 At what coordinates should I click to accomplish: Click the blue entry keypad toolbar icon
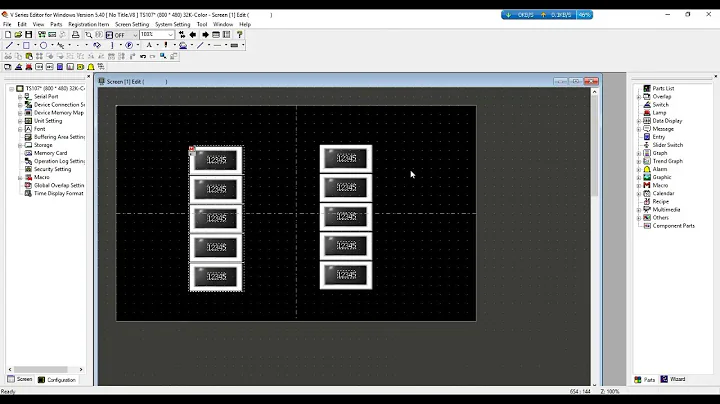60,67
